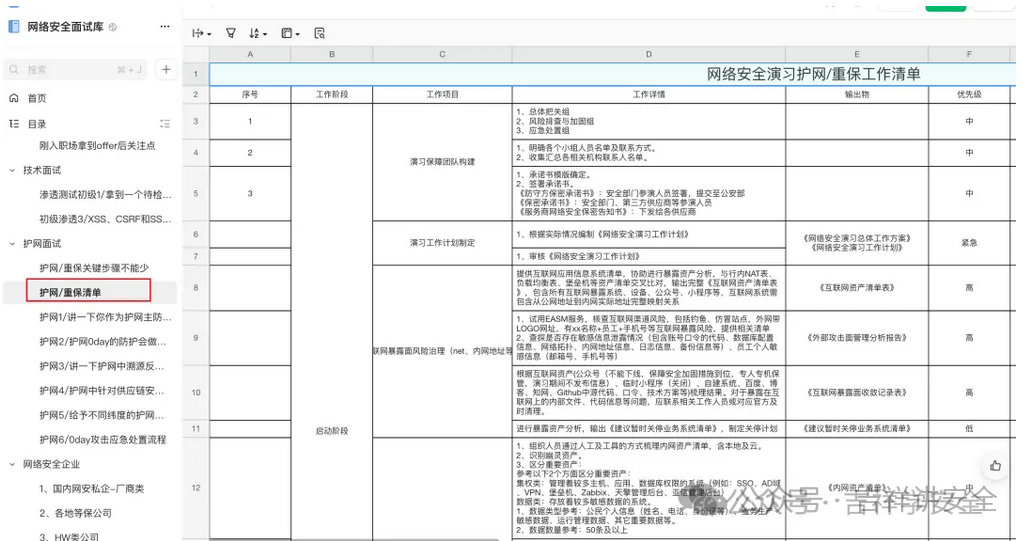1030x541 pixels.
Task: Open 2、各地等保公司 document
Action: (75, 513)
